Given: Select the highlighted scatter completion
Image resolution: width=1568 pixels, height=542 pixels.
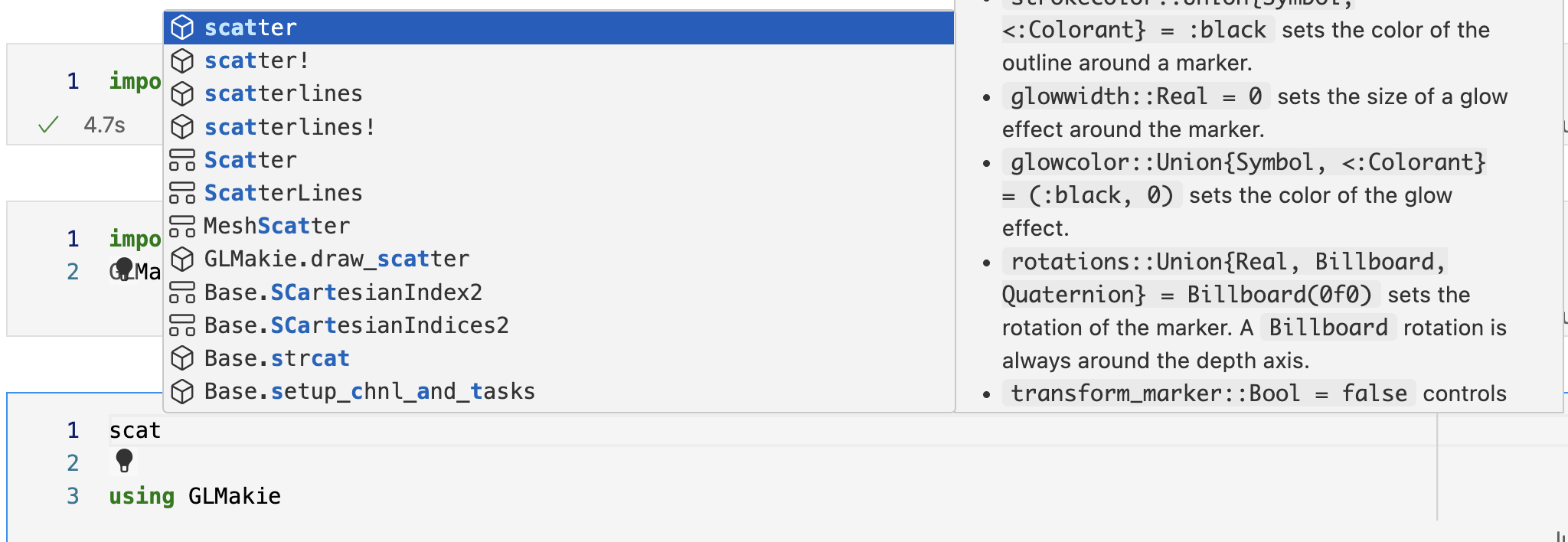Looking at the screenshot, I should point(251,28).
